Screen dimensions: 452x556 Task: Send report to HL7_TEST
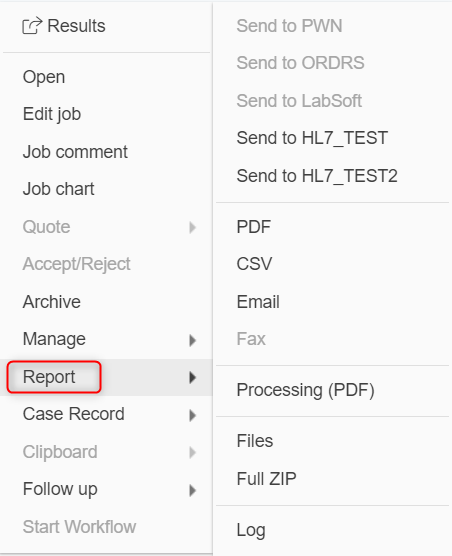312,138
